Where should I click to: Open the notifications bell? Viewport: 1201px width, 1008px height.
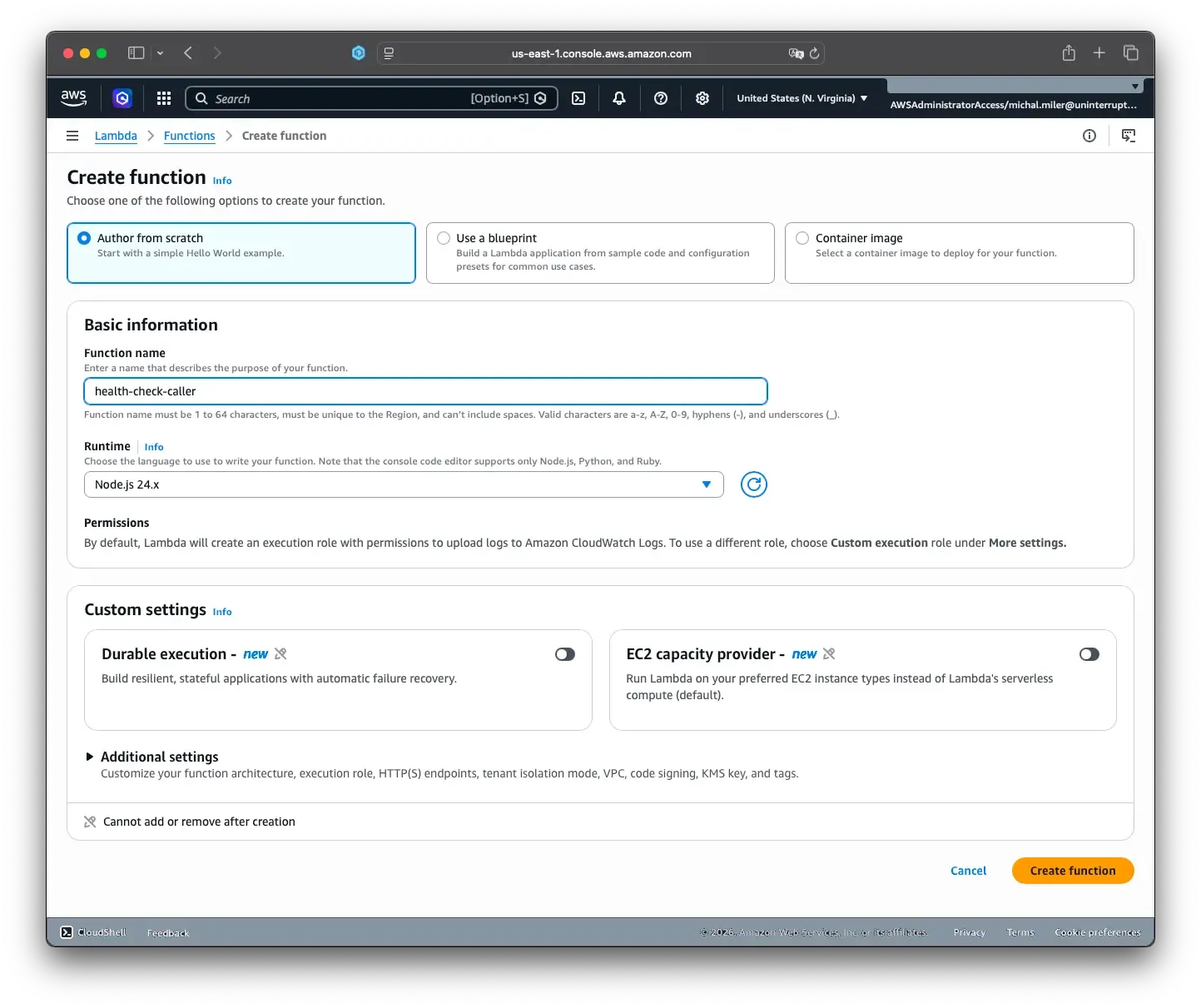point(619,98)
